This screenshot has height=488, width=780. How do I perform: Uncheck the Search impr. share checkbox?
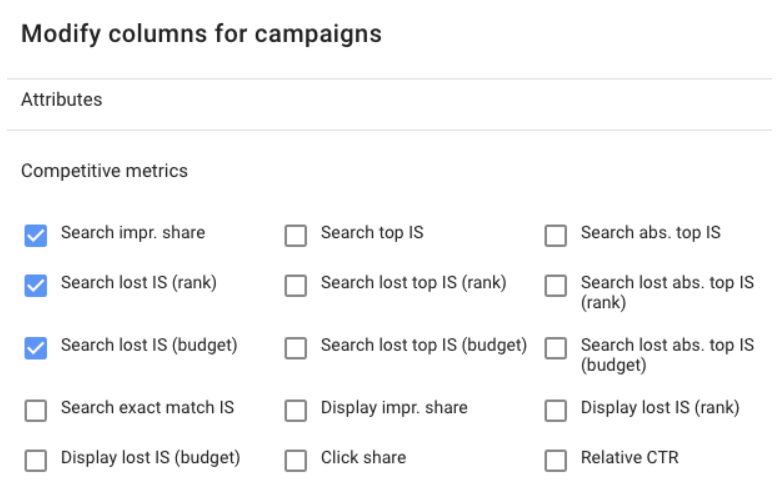point(36,236)
